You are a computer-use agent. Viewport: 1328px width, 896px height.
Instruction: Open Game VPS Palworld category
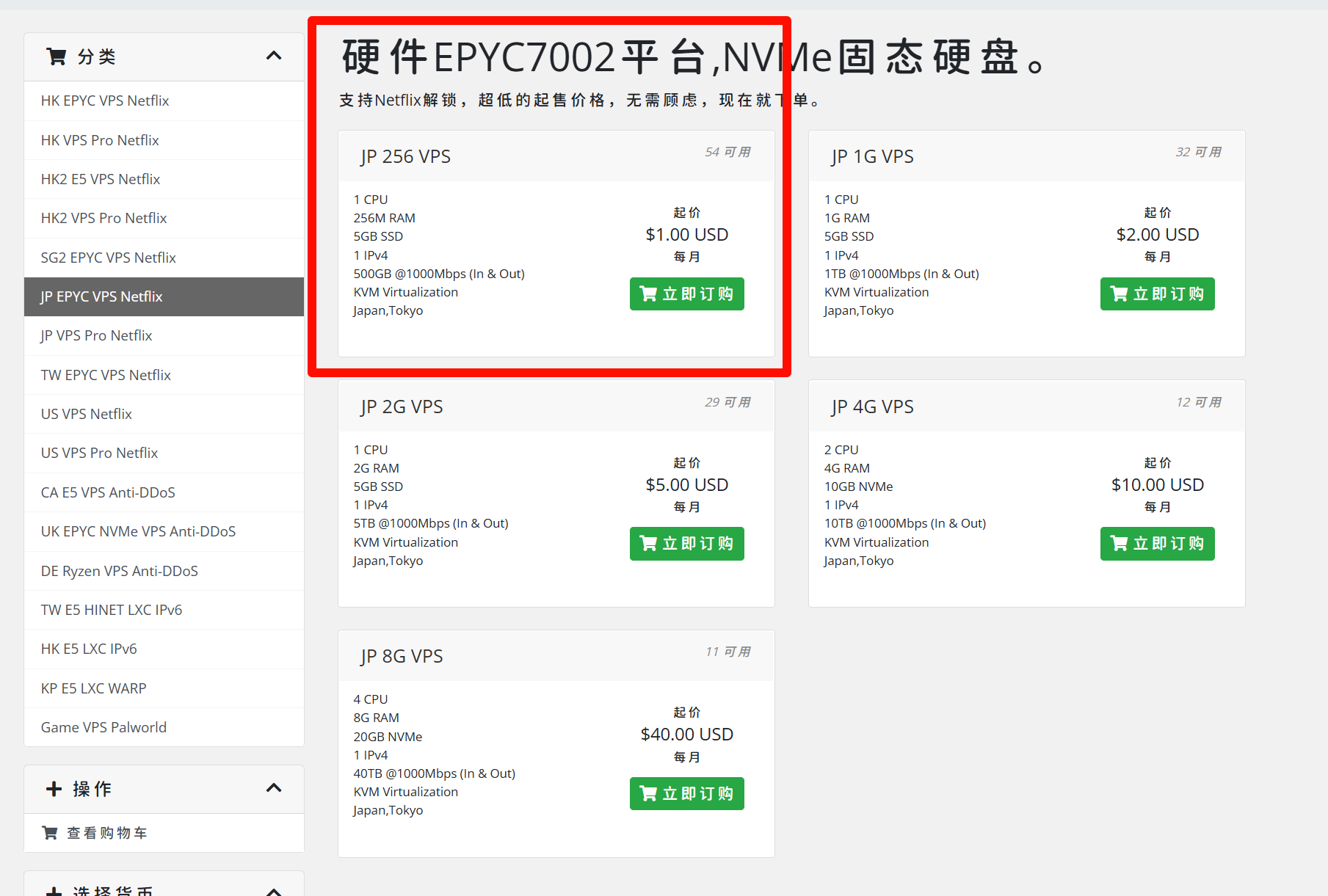pos(104,727)
